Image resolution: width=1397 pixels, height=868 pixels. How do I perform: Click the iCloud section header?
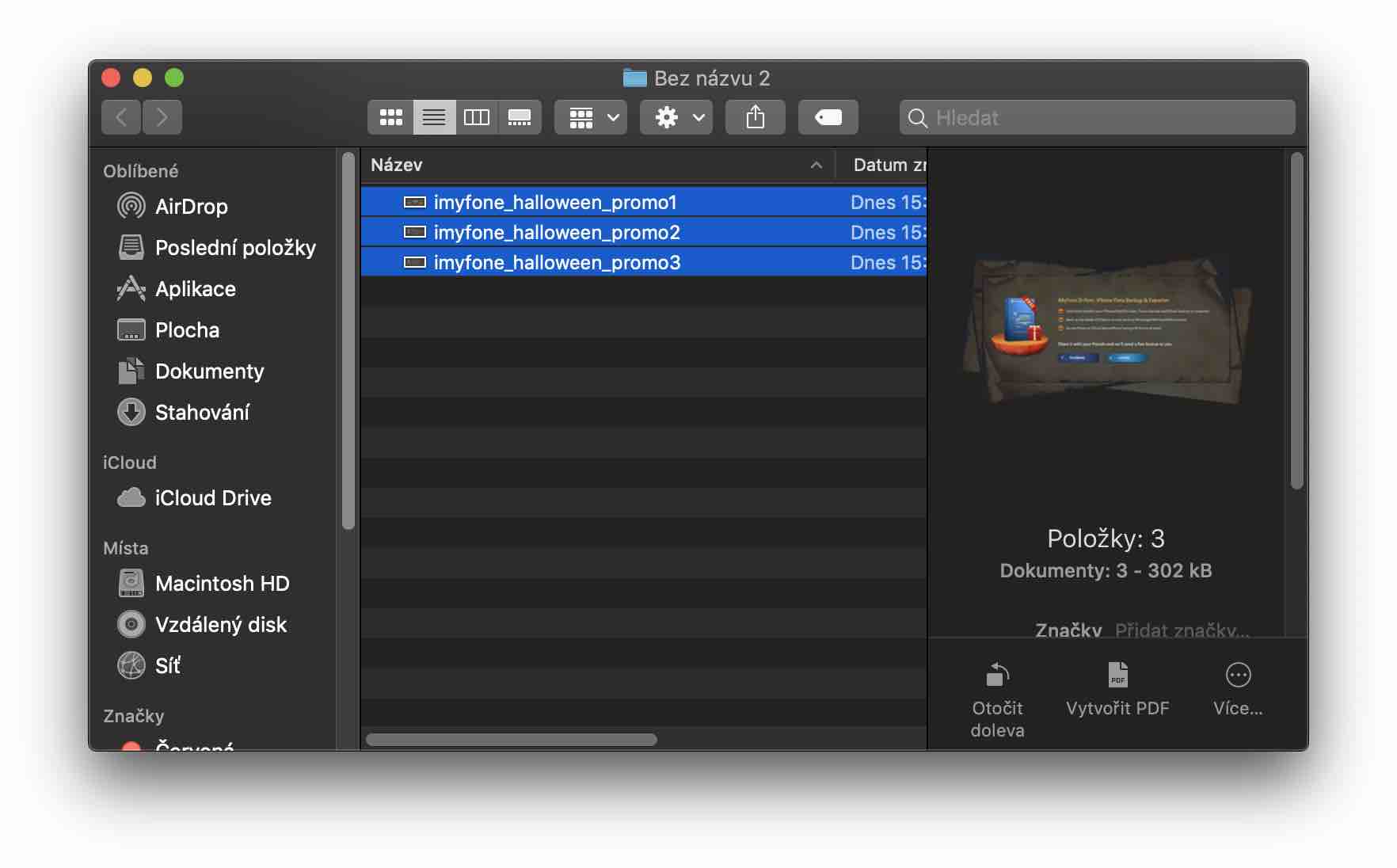point(130,463)
